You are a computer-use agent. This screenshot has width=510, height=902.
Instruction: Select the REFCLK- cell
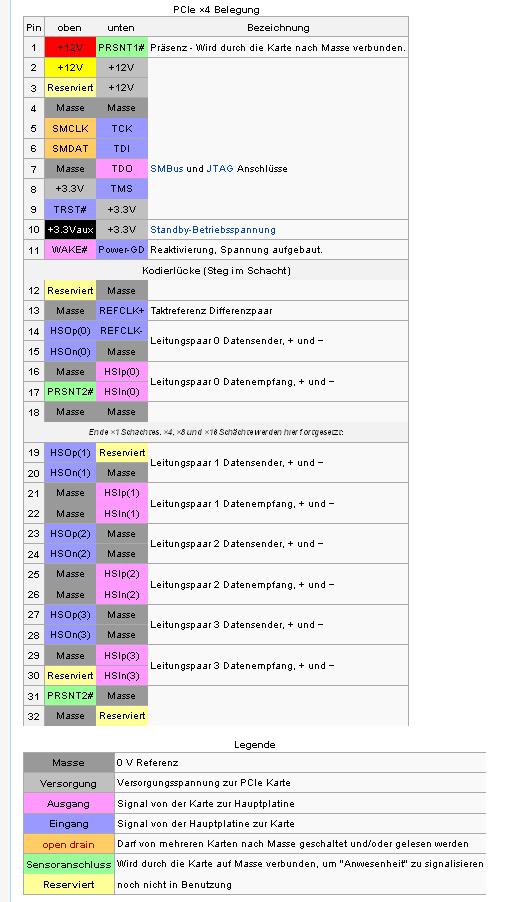122,331
